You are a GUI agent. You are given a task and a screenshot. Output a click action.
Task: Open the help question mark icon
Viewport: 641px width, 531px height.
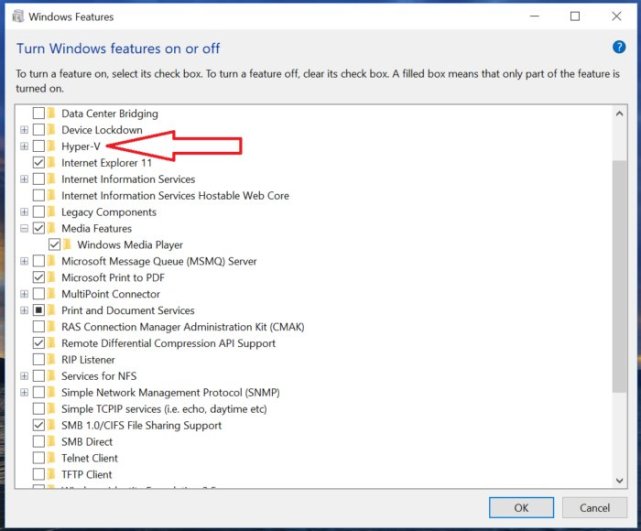point(619,47)
